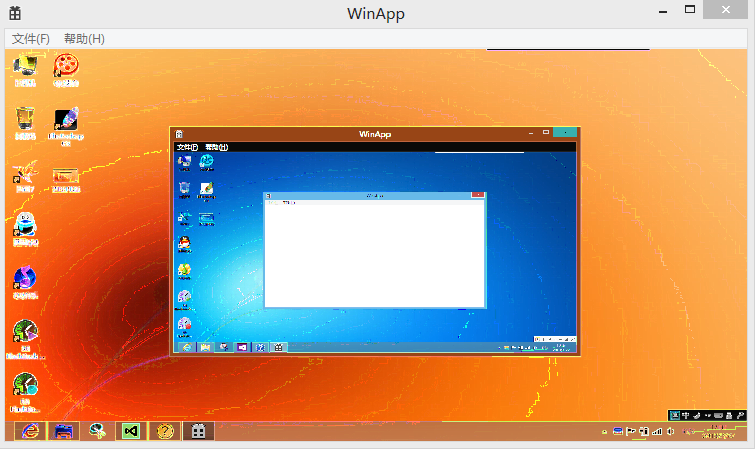755x449 pixels.
Task: Click the network signal bars tray icon
Action: [x=657, y=431]
